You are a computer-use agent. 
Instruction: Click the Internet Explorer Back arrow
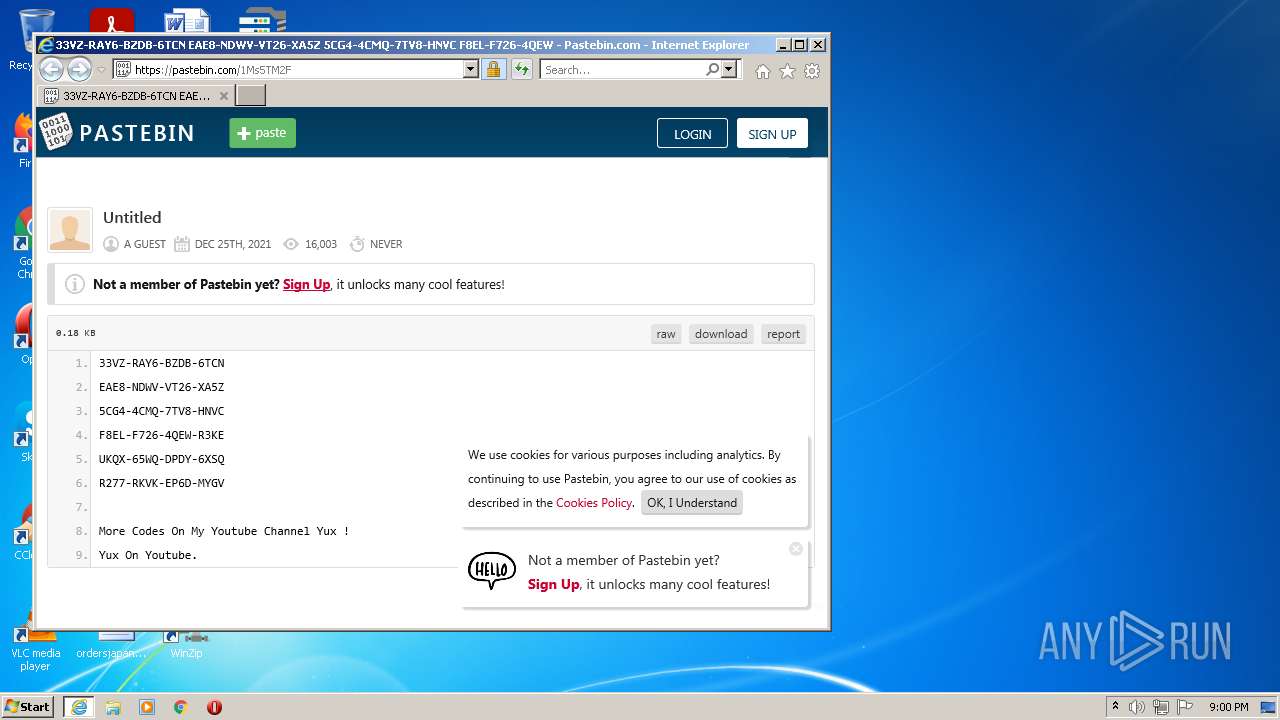(x=51, y=69)
